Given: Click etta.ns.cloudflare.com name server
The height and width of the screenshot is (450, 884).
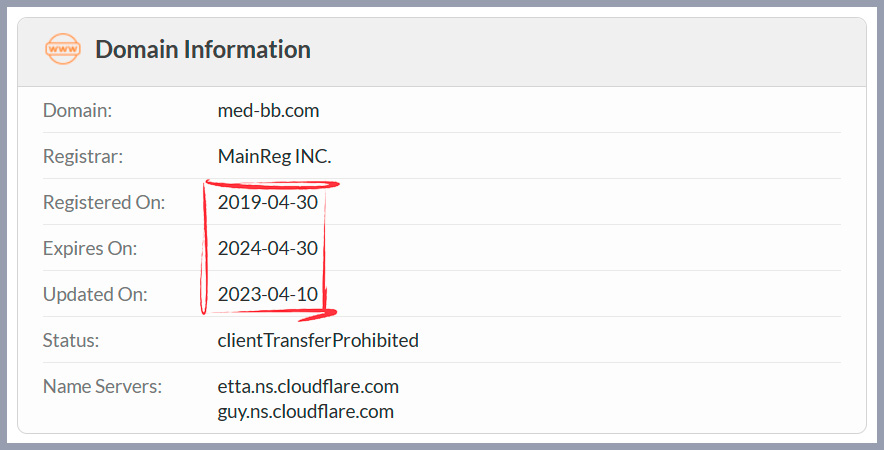Looking at the screenshot, I should 308,387.
